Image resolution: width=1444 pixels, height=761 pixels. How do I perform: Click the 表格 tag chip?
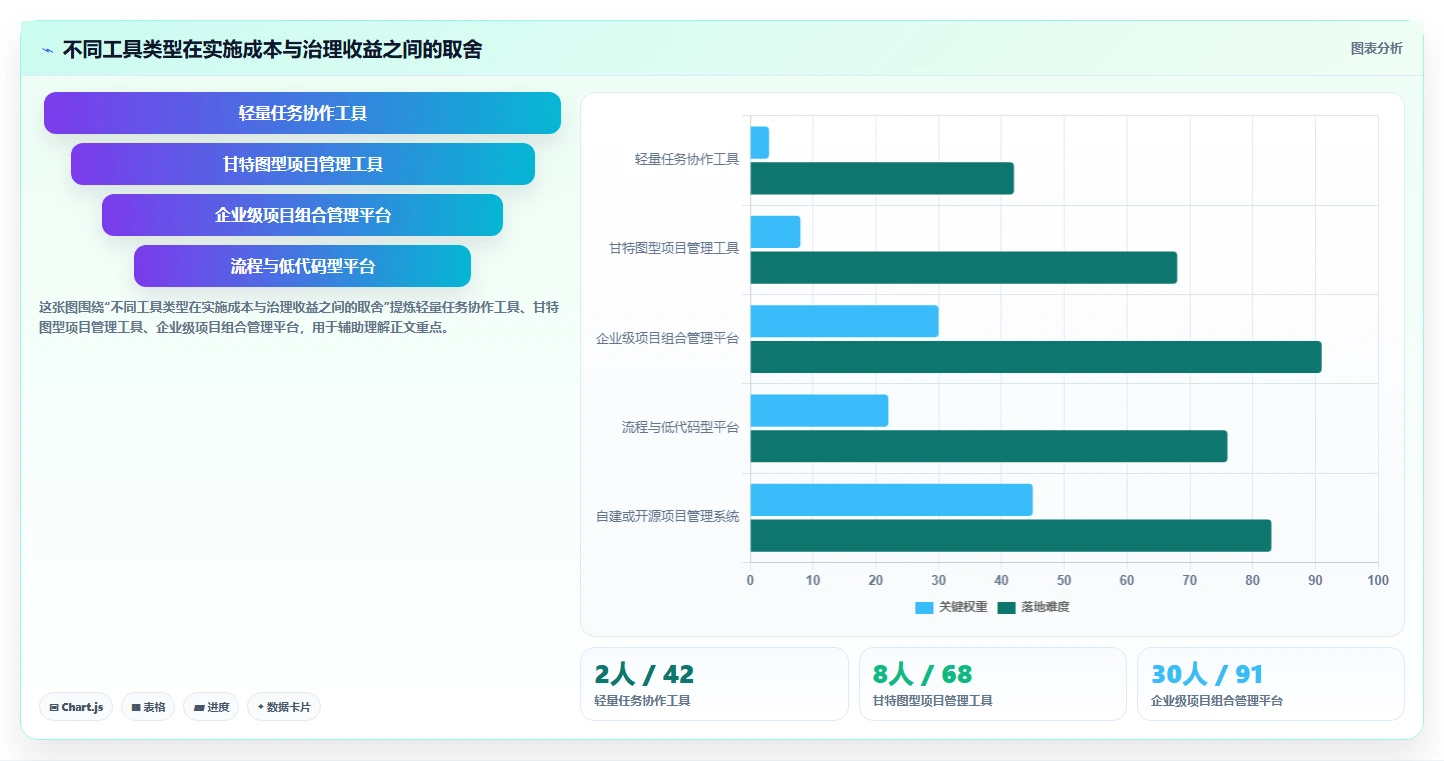(x=148, y=707)
